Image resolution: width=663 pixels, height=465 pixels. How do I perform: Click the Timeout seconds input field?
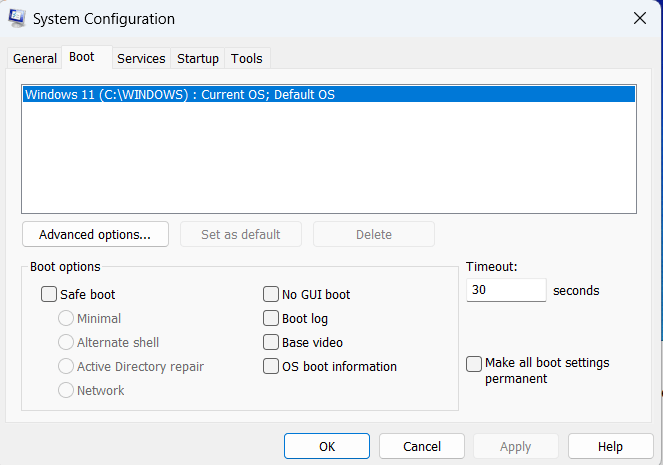pos(506,290)
